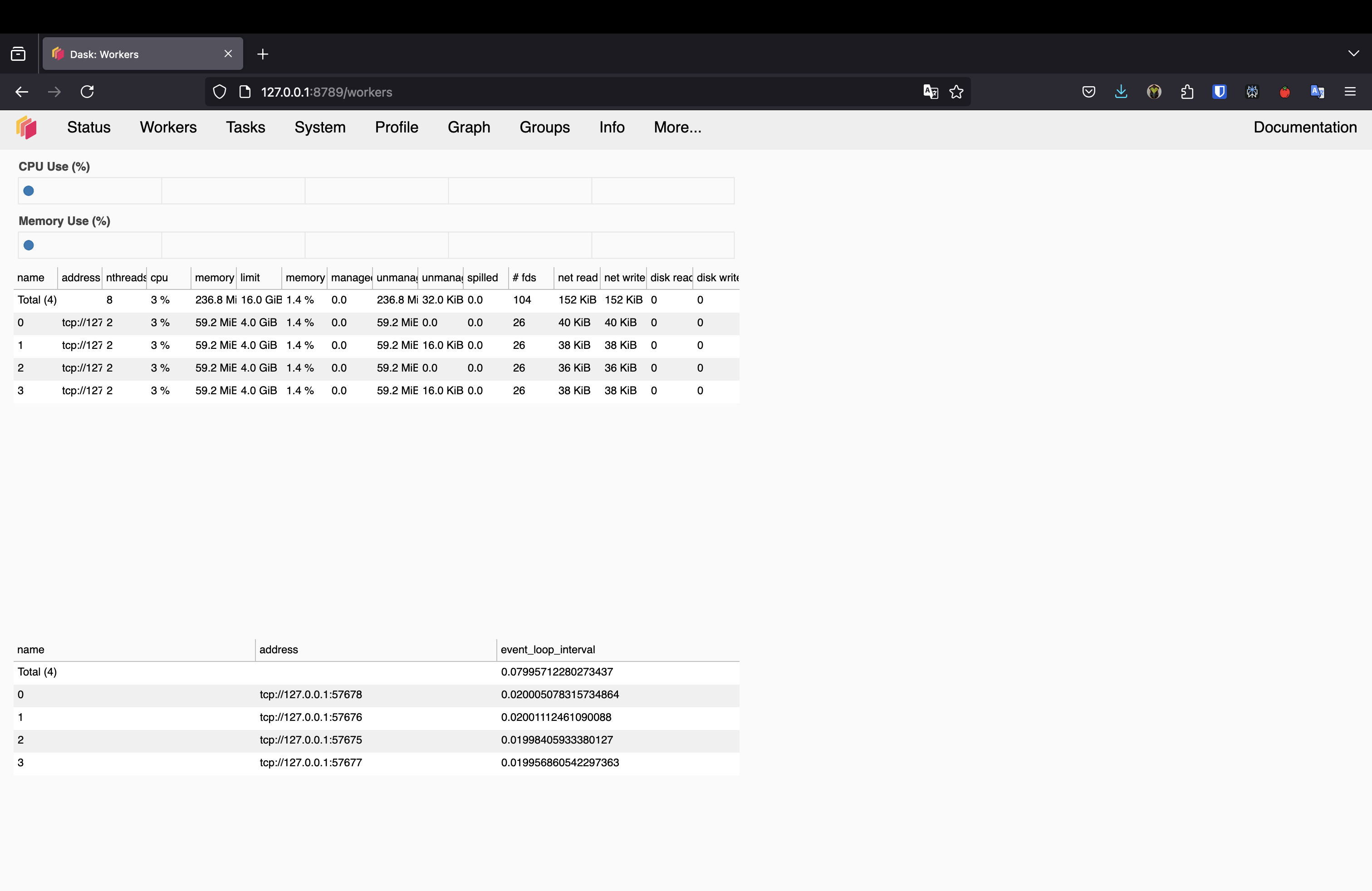The image size is (1372, 891).
Task: Open a new browser tab
Action: pyautogui.click(x=263, y=54)
